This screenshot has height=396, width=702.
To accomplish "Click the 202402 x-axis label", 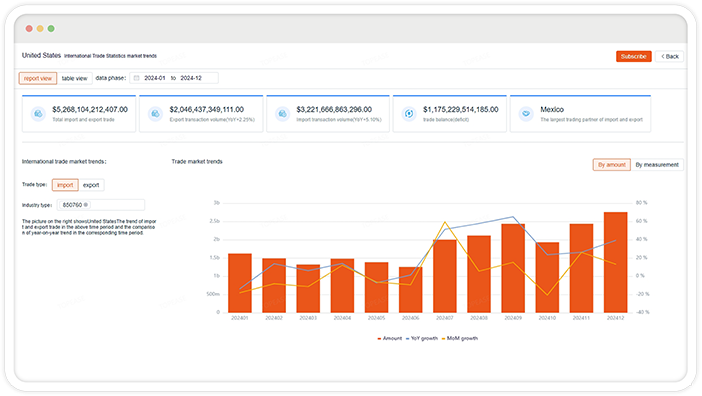I will (x=274, y=318).
